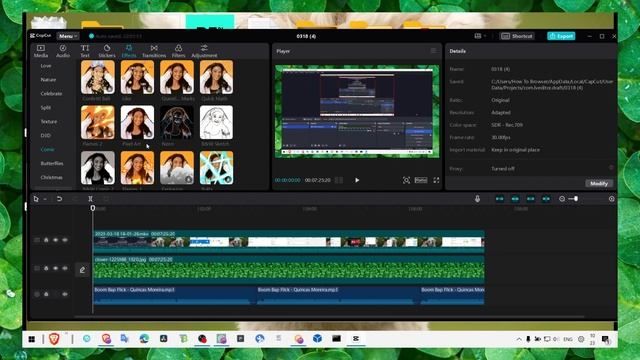The width and height of the screenshot is (640, 360).
Task: Open the Audio tab
Action: click(x=63, y=51)
